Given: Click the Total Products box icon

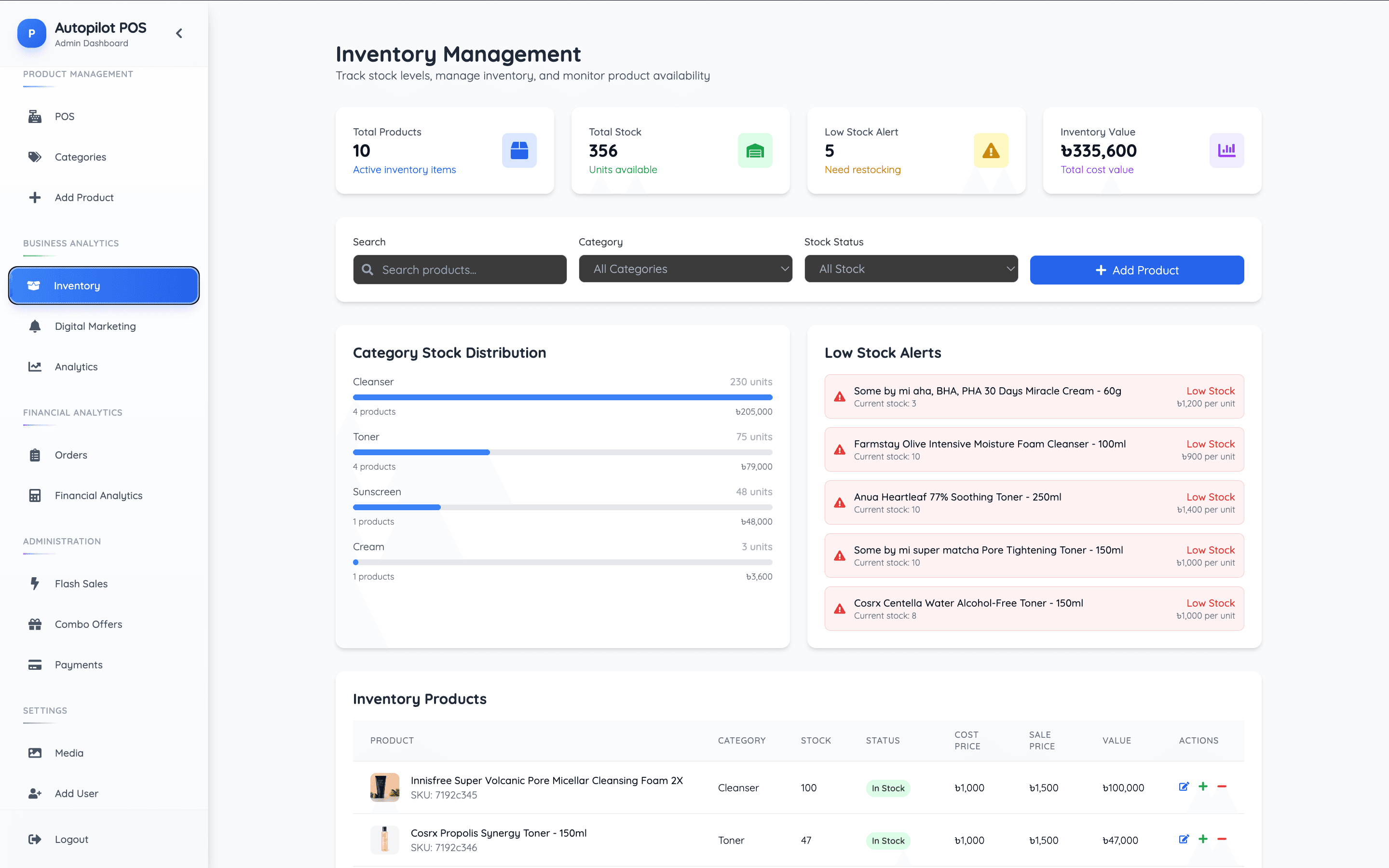Looking at the screenshot, I should click(519, 150).
